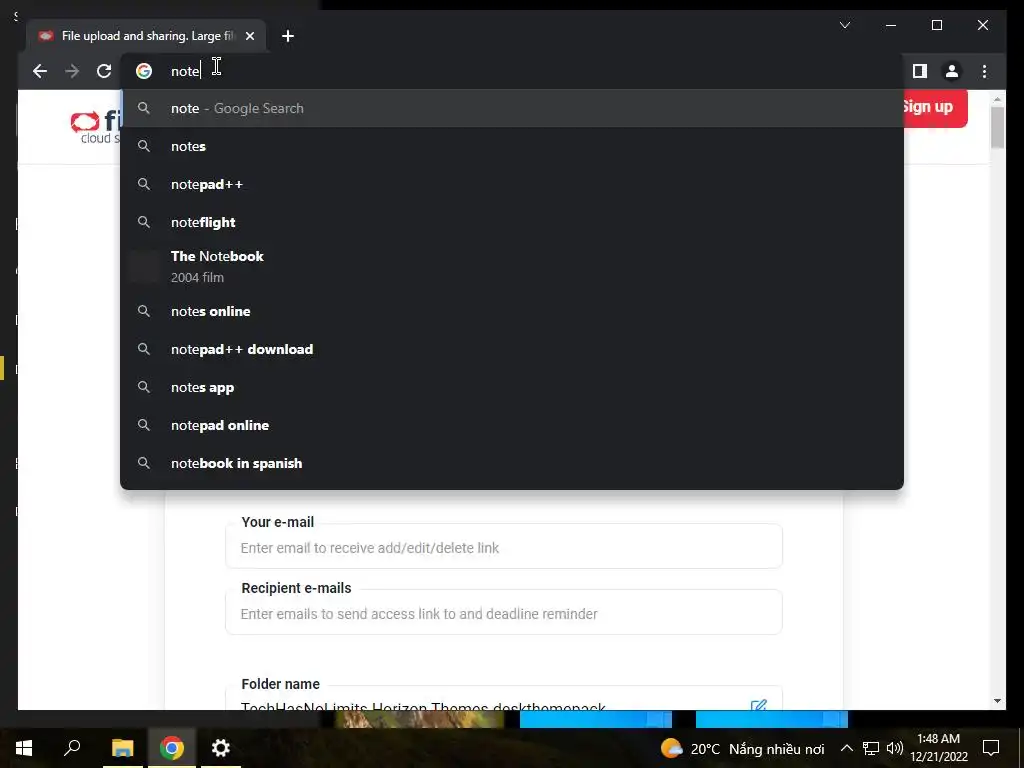1024x768 pixels.
Task: Open the notification center icon
Action: pos(991,748)
